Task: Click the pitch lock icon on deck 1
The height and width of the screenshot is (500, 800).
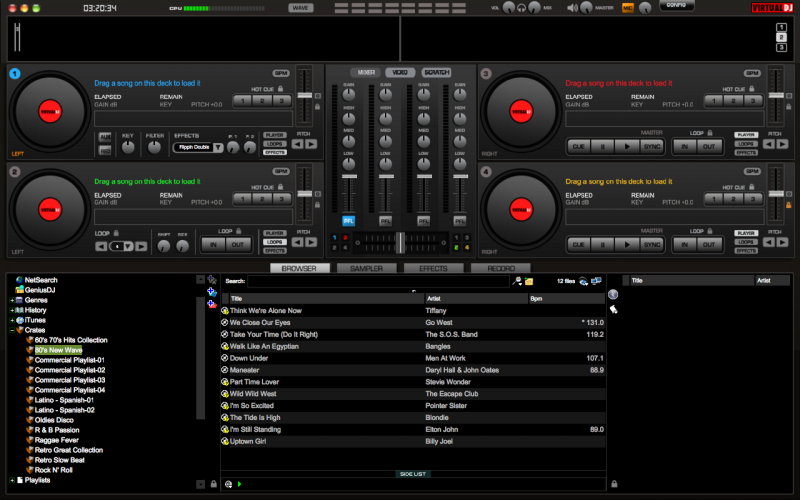Action: [317, 107]
